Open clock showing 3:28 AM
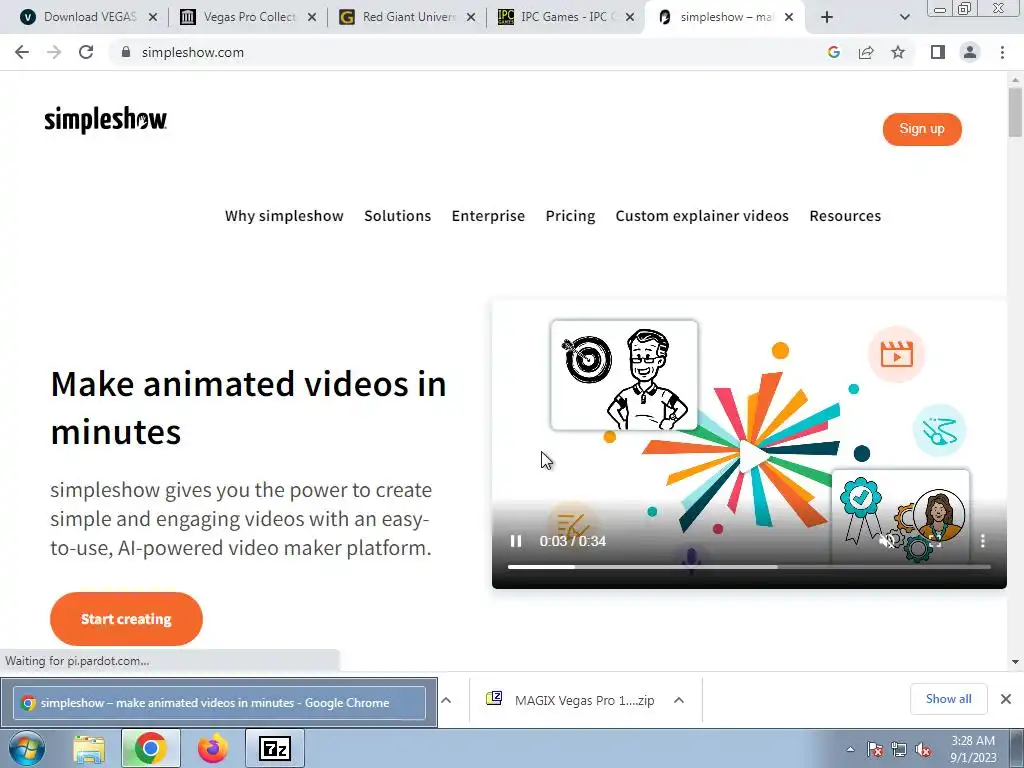Viewport: 1024px width, 768px height. tap(973, 749)
